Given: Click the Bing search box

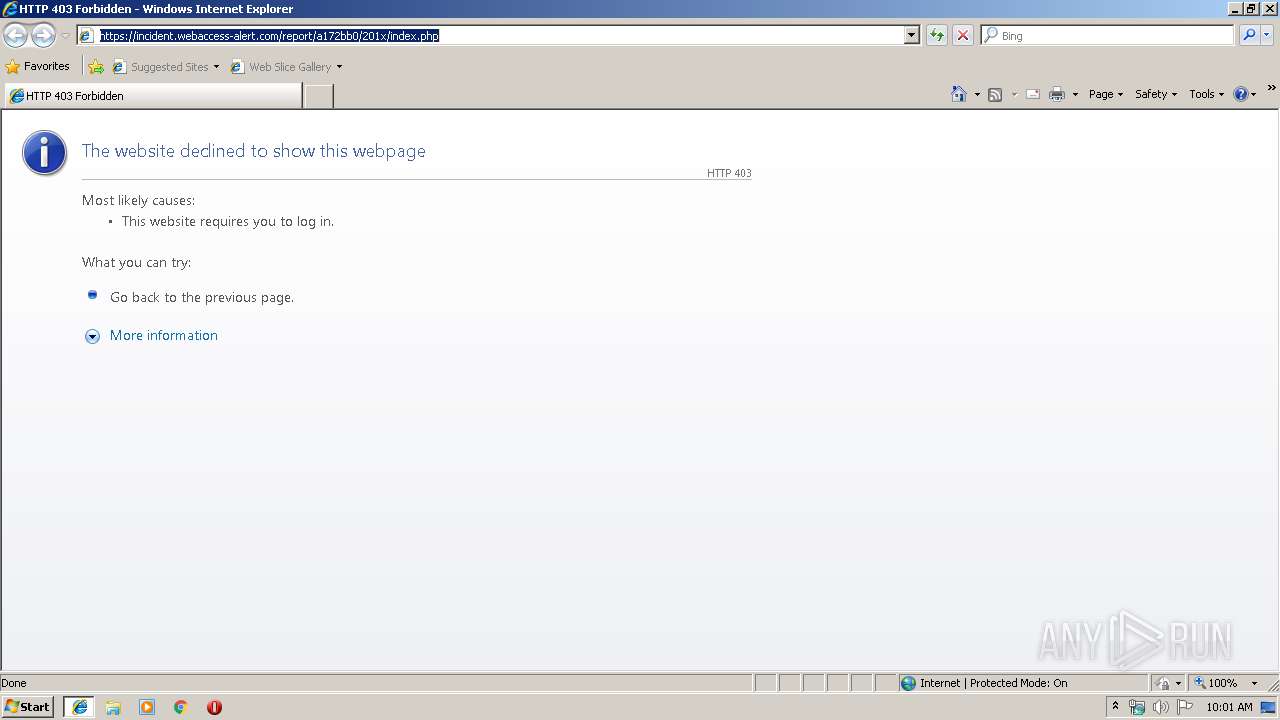Looking at the screenshot, I should (1108, 36).
